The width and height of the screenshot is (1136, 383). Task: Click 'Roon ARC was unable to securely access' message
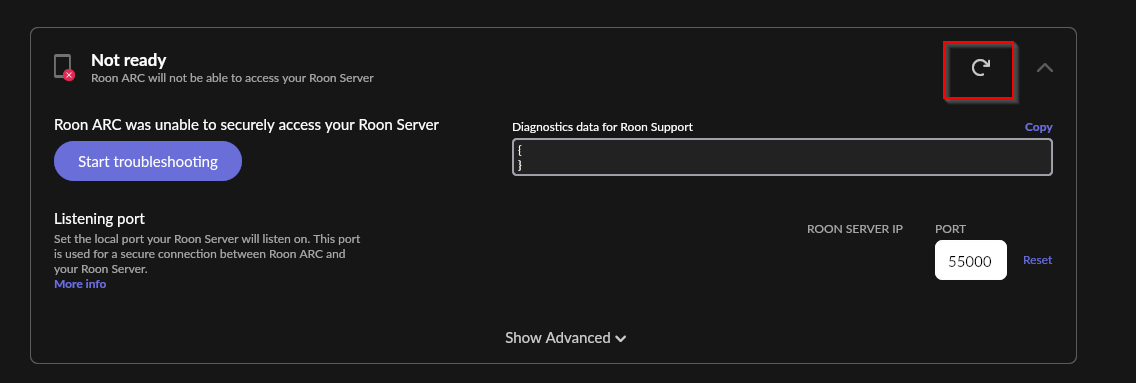(246, 125)
